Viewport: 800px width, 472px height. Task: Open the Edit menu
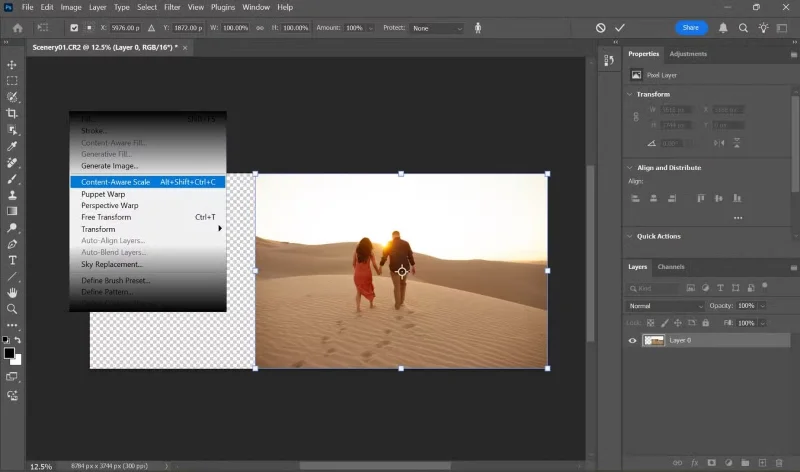(x=47, y=7)
